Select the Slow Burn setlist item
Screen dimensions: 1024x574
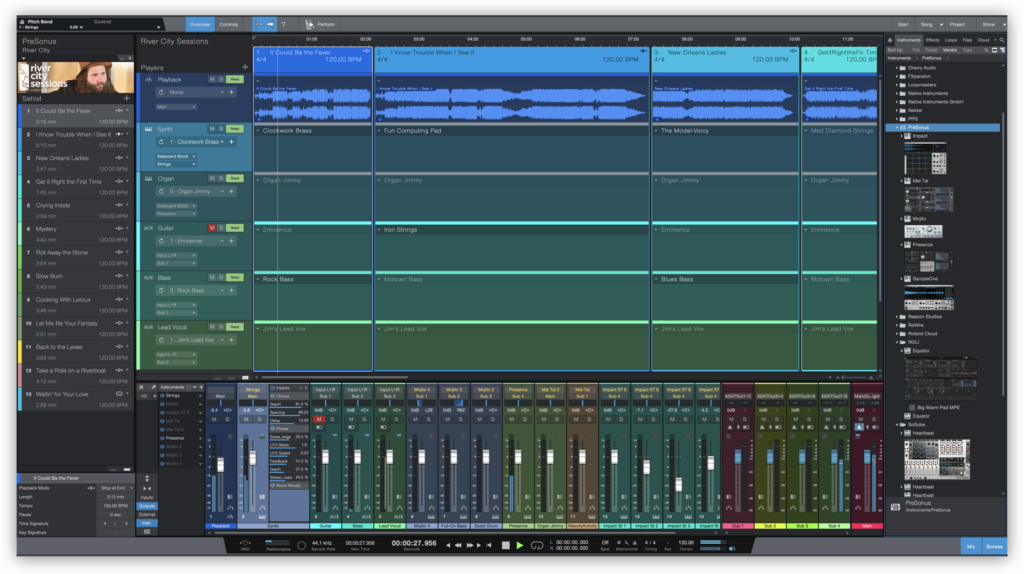click(x=76, y=281)
